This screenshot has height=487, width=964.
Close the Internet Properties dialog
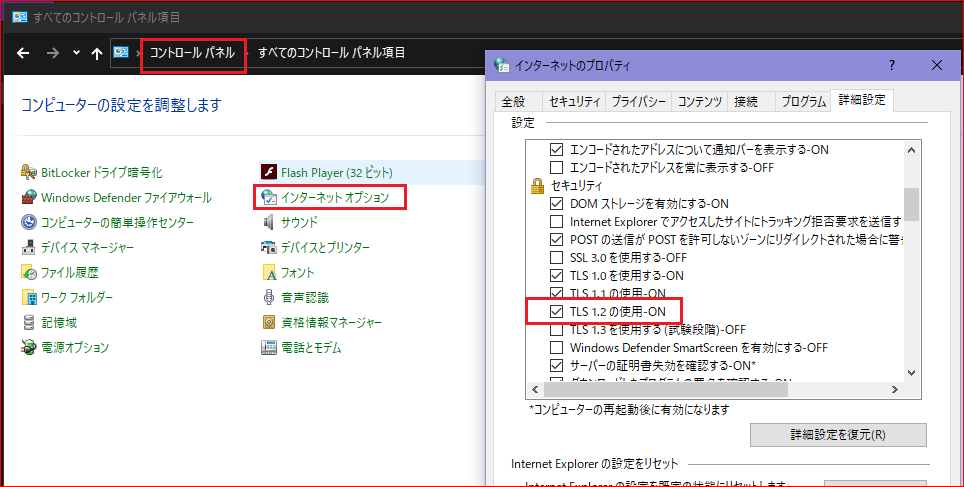[x=936, y=65]
